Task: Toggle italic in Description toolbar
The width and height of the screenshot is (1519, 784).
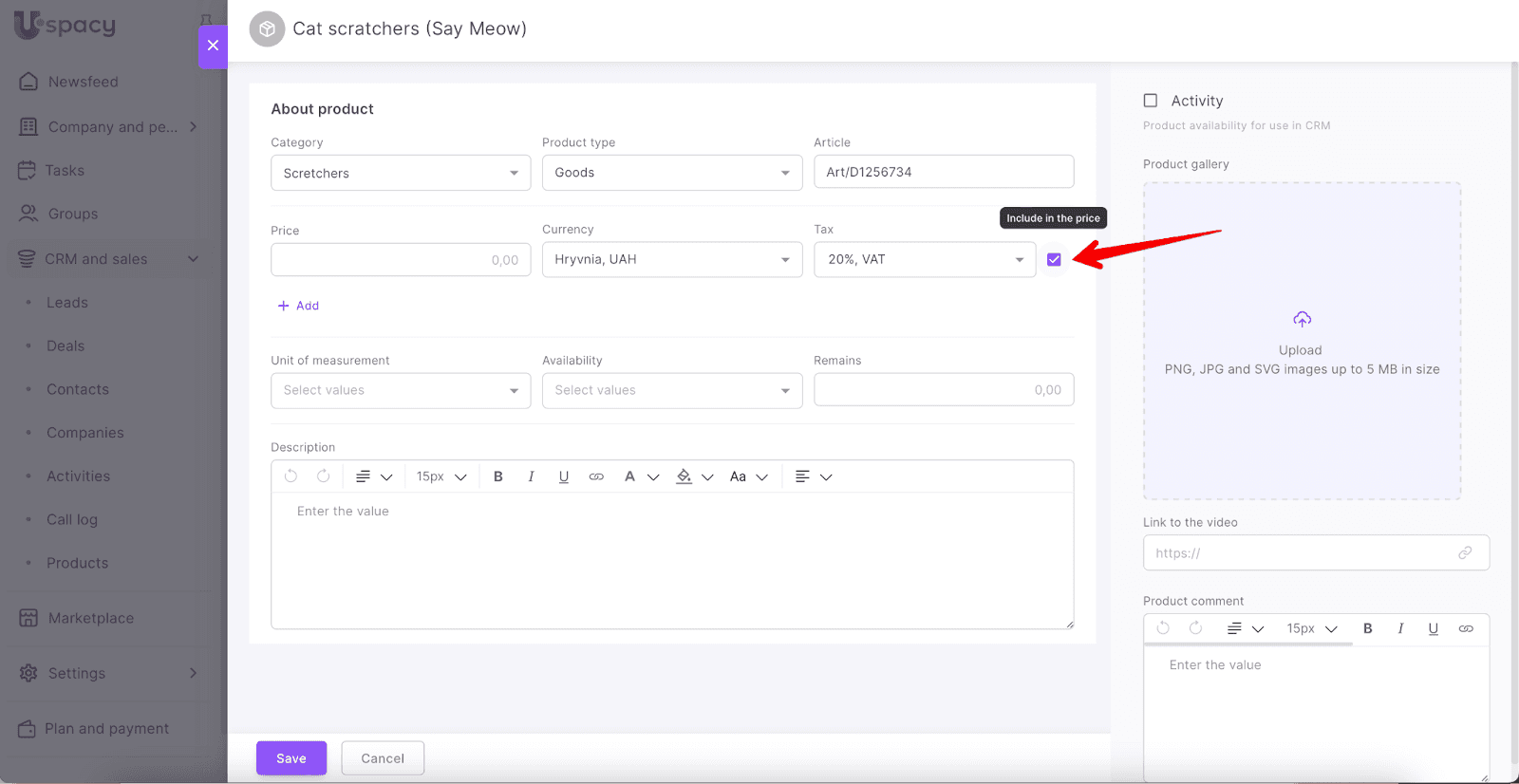Action: 531,476
